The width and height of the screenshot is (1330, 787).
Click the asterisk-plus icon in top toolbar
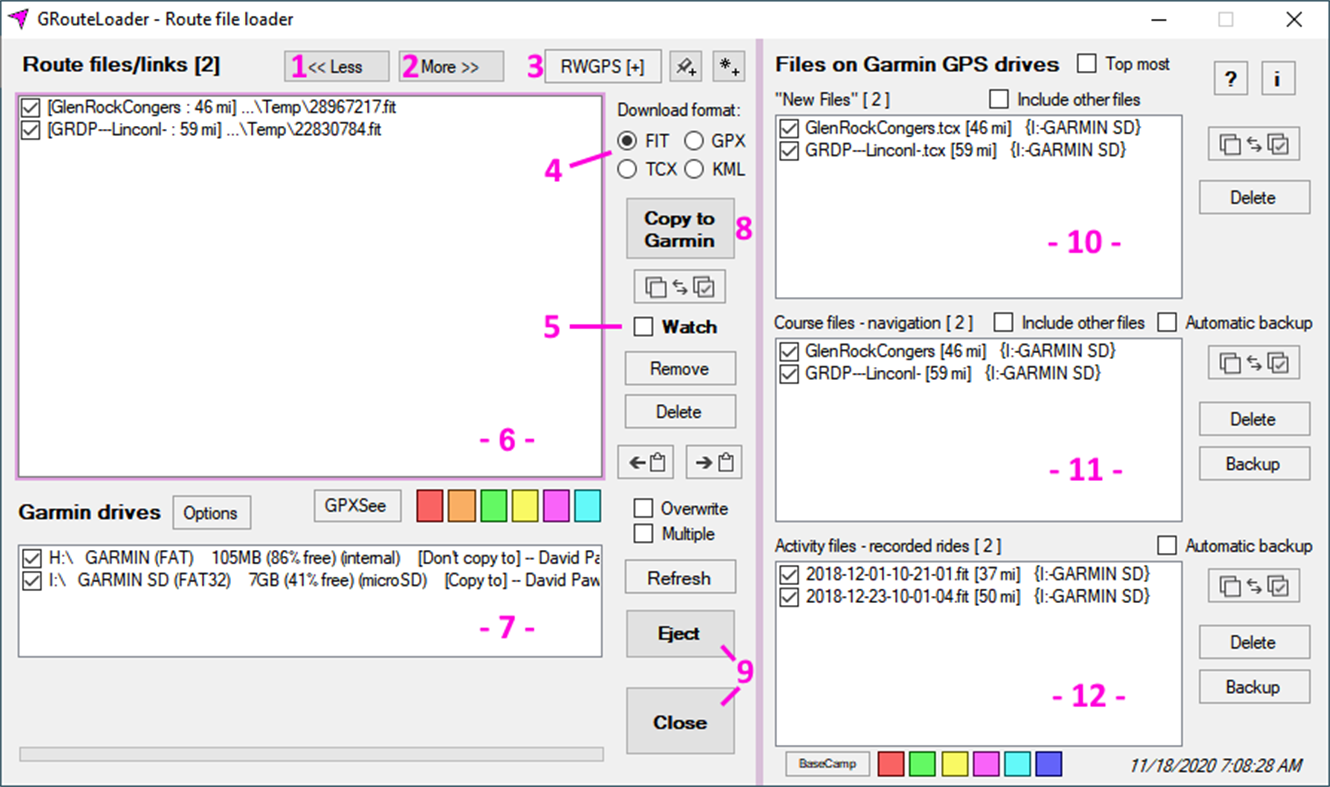click(x=729, y=66)
